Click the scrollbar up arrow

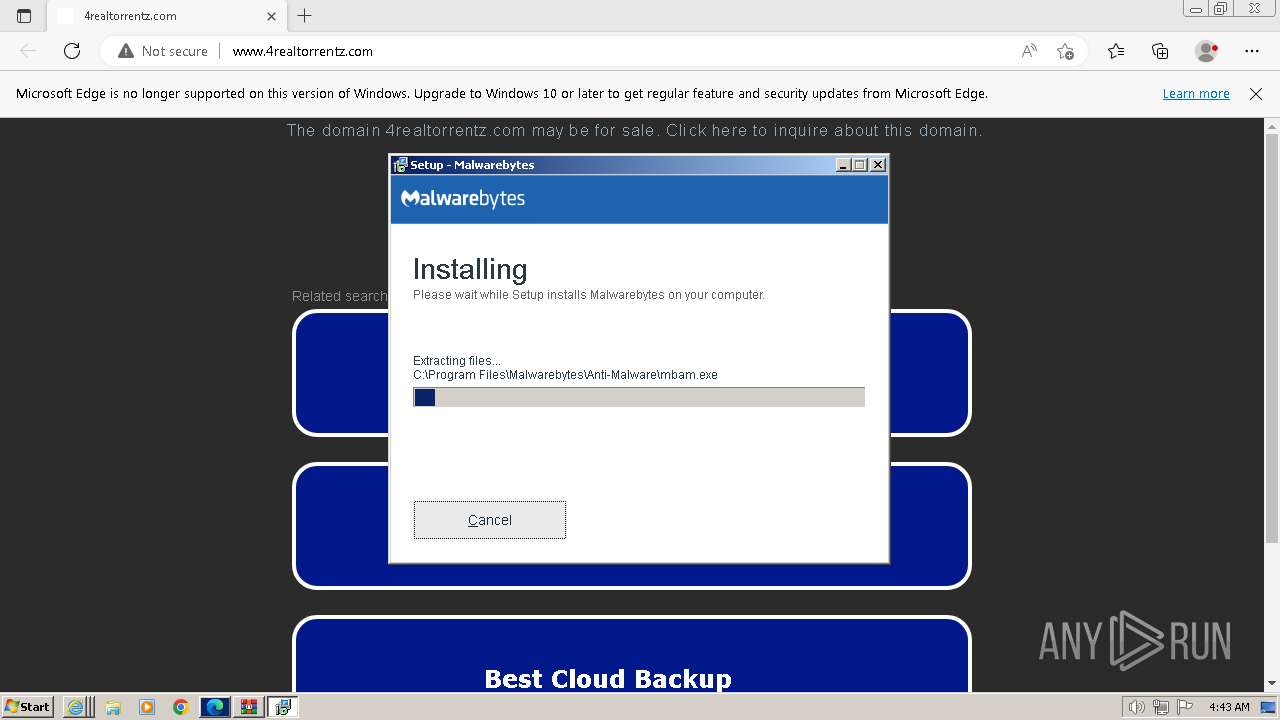click(1272, 125)
